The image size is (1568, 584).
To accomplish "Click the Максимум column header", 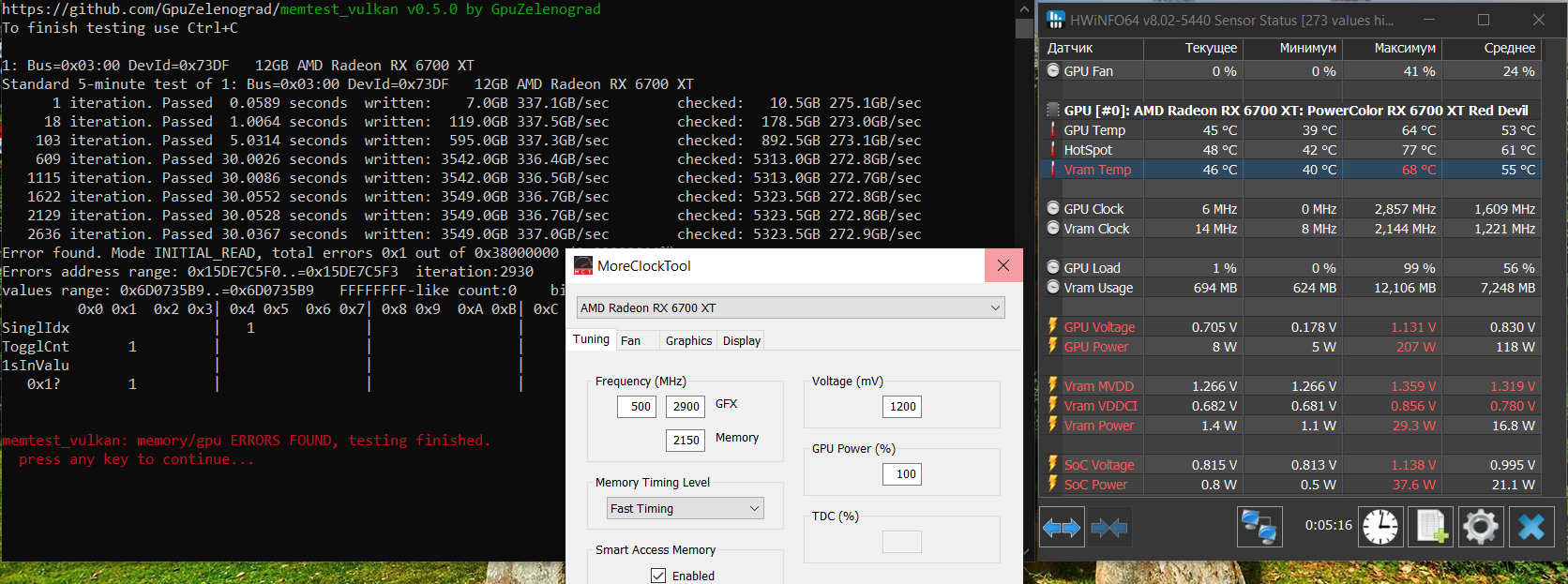I will (x=1392, y=48).
